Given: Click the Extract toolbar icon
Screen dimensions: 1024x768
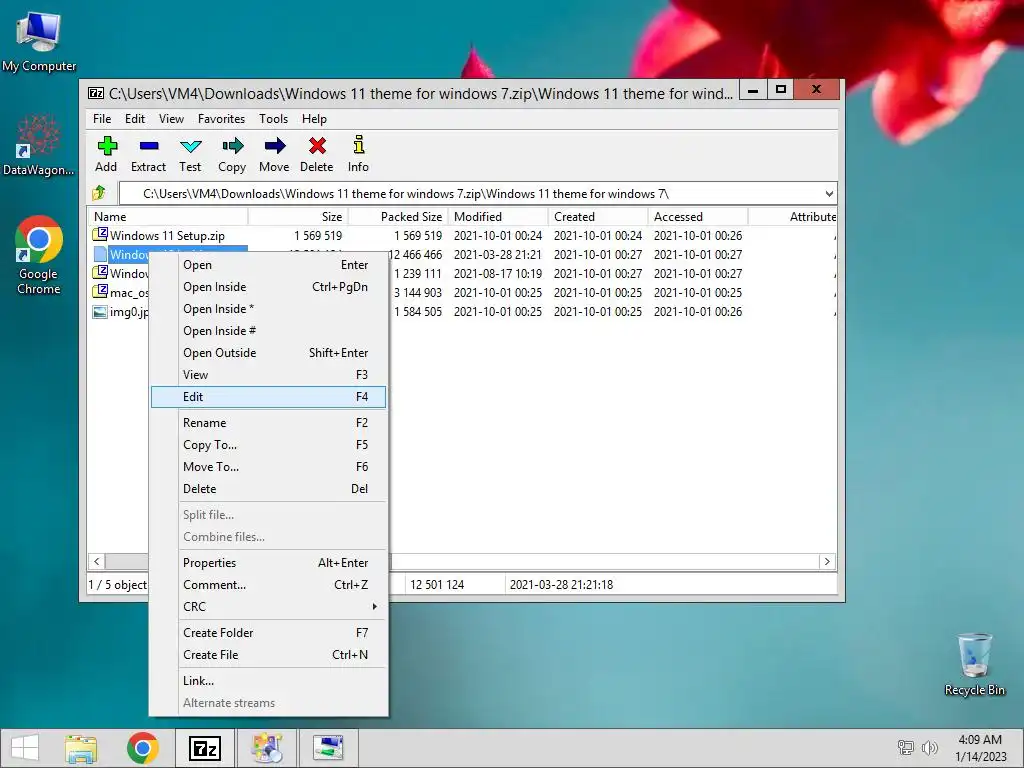Looking at the screenshot, I should [149, 146].
